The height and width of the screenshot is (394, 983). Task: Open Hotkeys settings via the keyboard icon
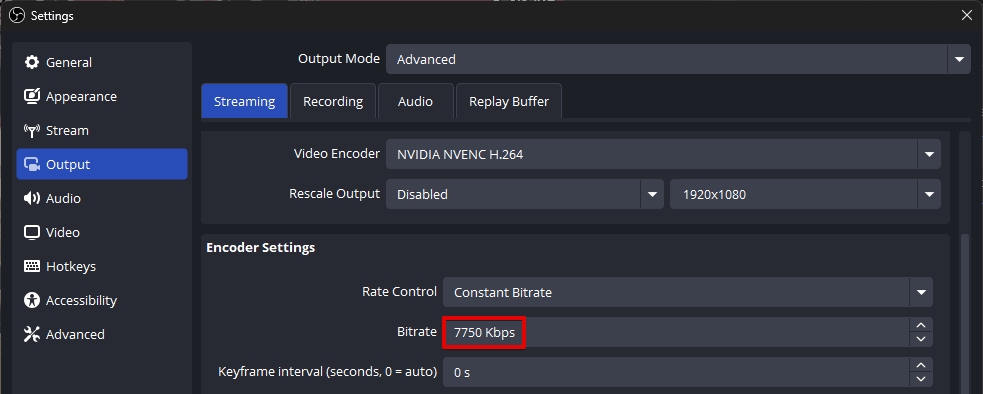31,266
